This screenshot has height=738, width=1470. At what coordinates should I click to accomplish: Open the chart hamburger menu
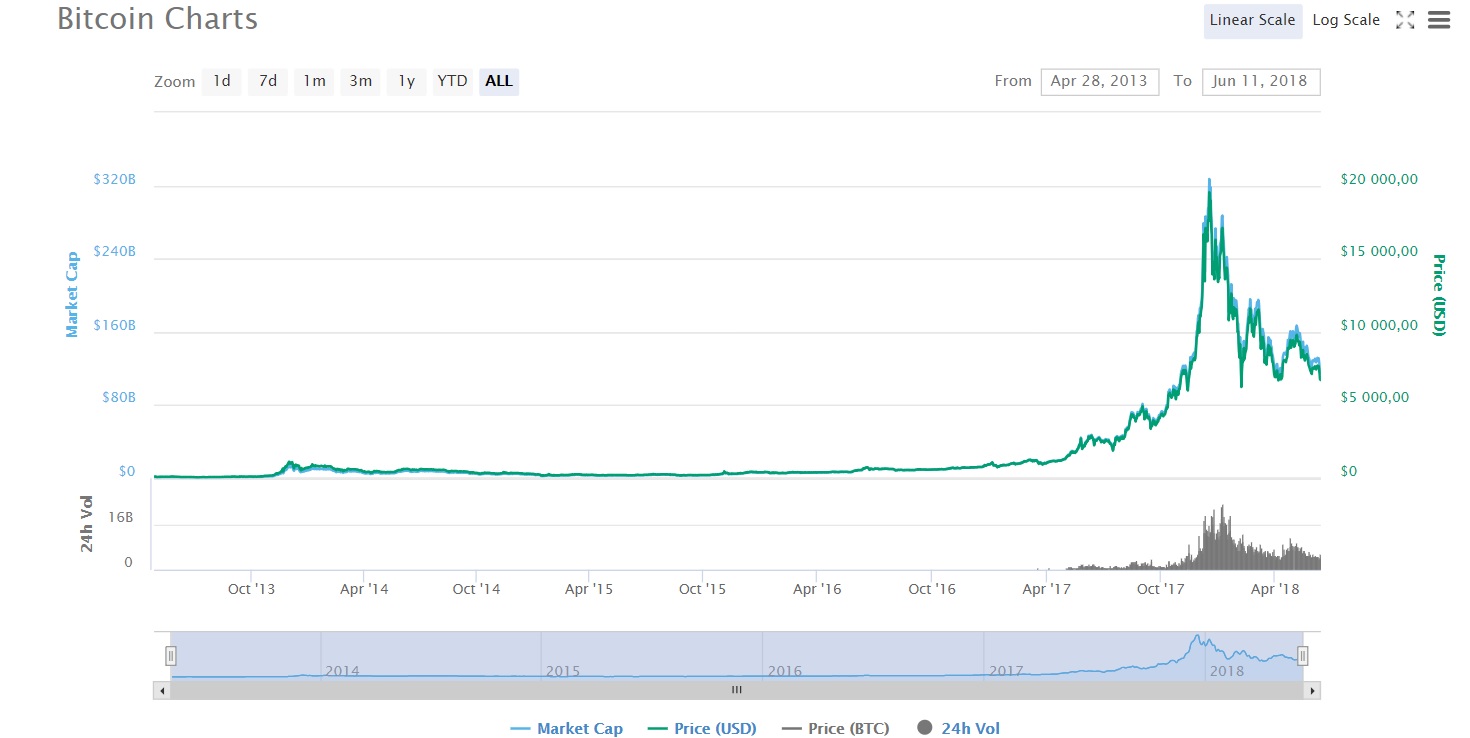coord(1438,20)
